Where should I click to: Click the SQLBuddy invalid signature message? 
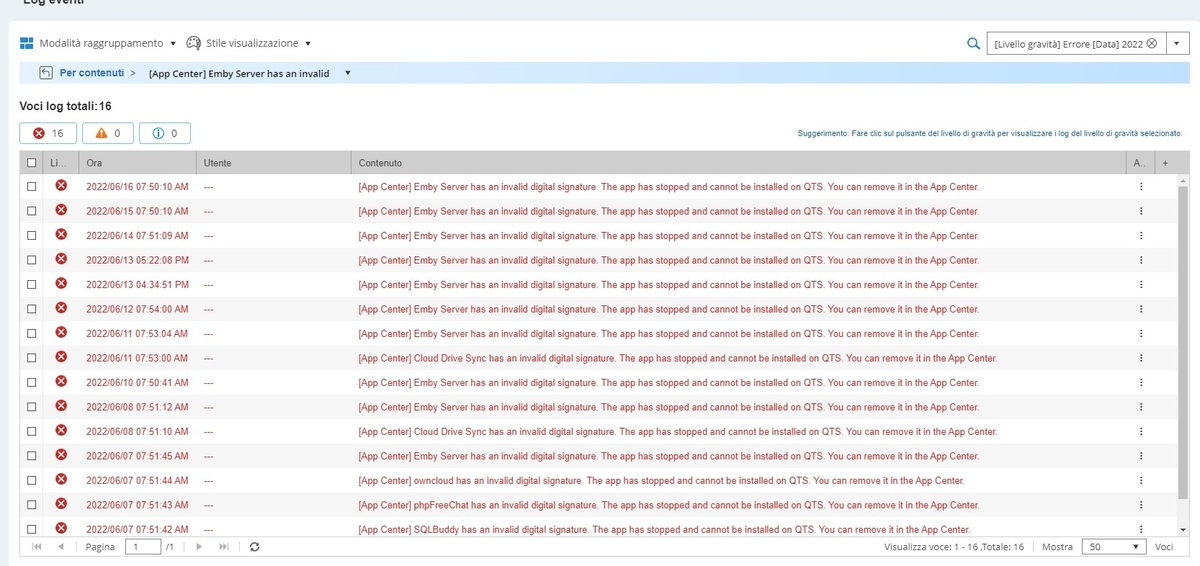[664, 529]
